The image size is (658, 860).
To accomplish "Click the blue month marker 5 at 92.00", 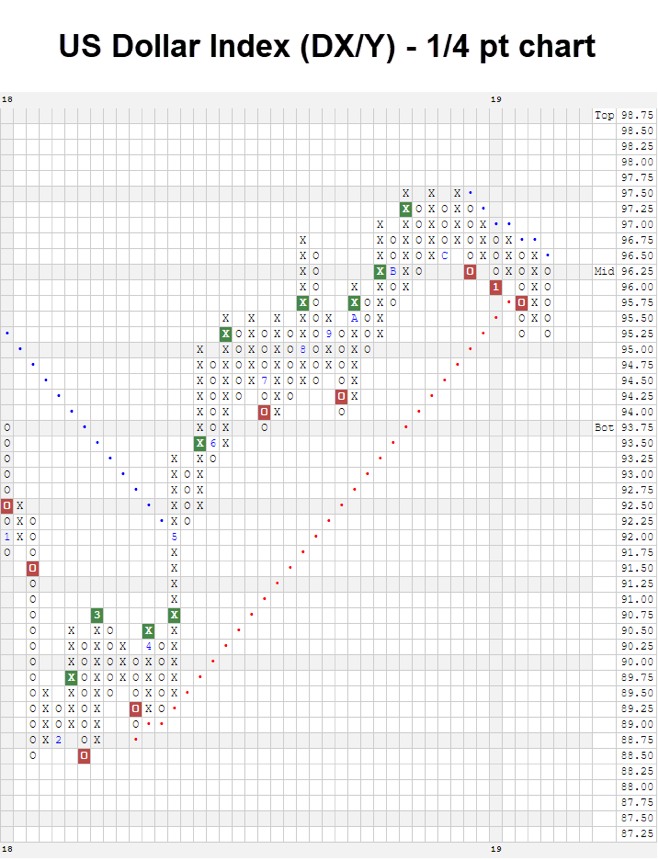I will (174, 537).
